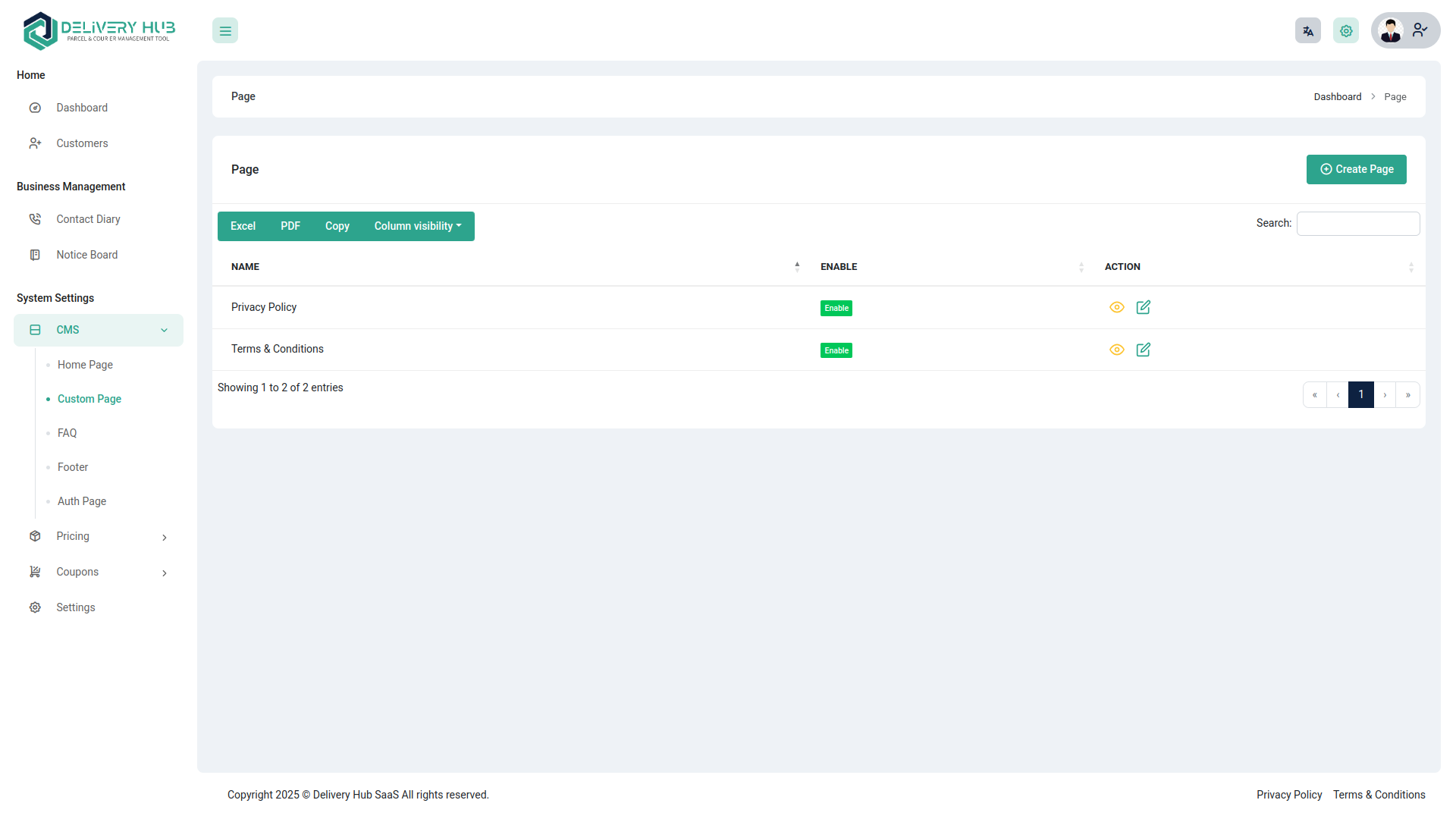Click the language translation icon in header
1456x819 pixels.
click(x=1307, y=30)
